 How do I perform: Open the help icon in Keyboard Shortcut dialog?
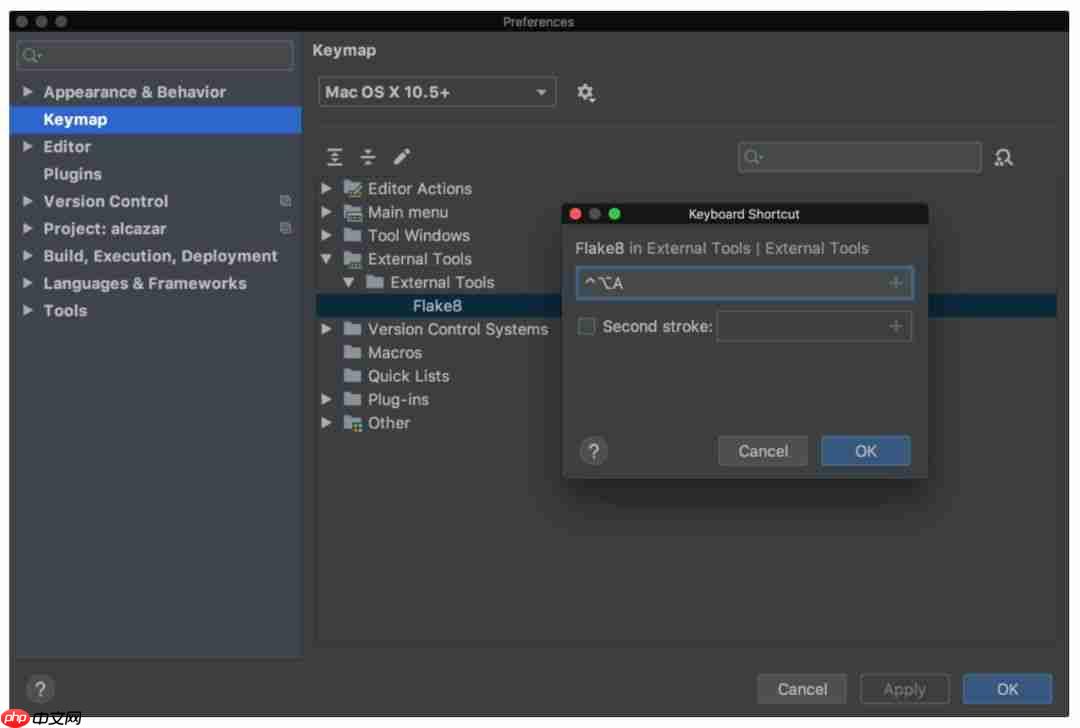point(593,450)
